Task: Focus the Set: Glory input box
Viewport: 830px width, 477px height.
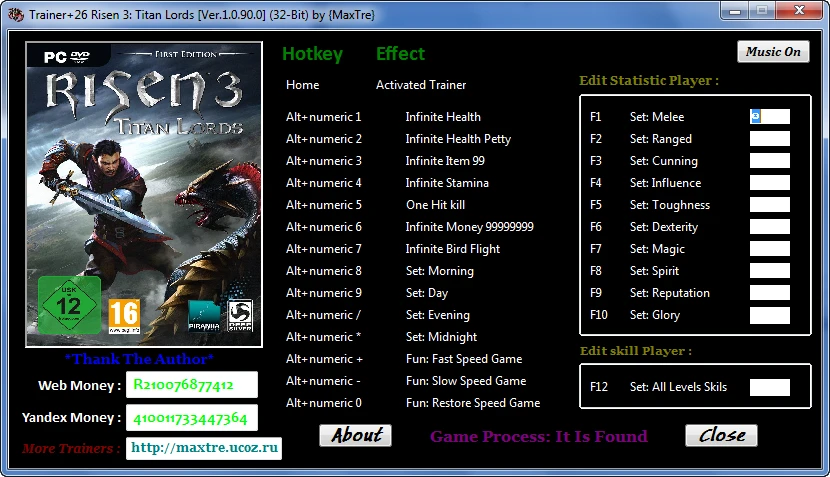Action: [x=770, y=315]
